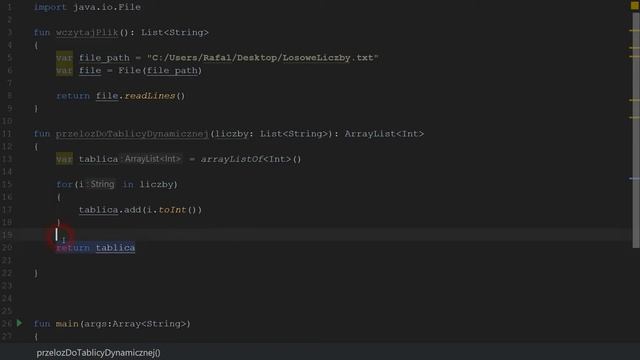Click 'liczby' in the for loop header
The image size is (640, 360).
point(157,184)
